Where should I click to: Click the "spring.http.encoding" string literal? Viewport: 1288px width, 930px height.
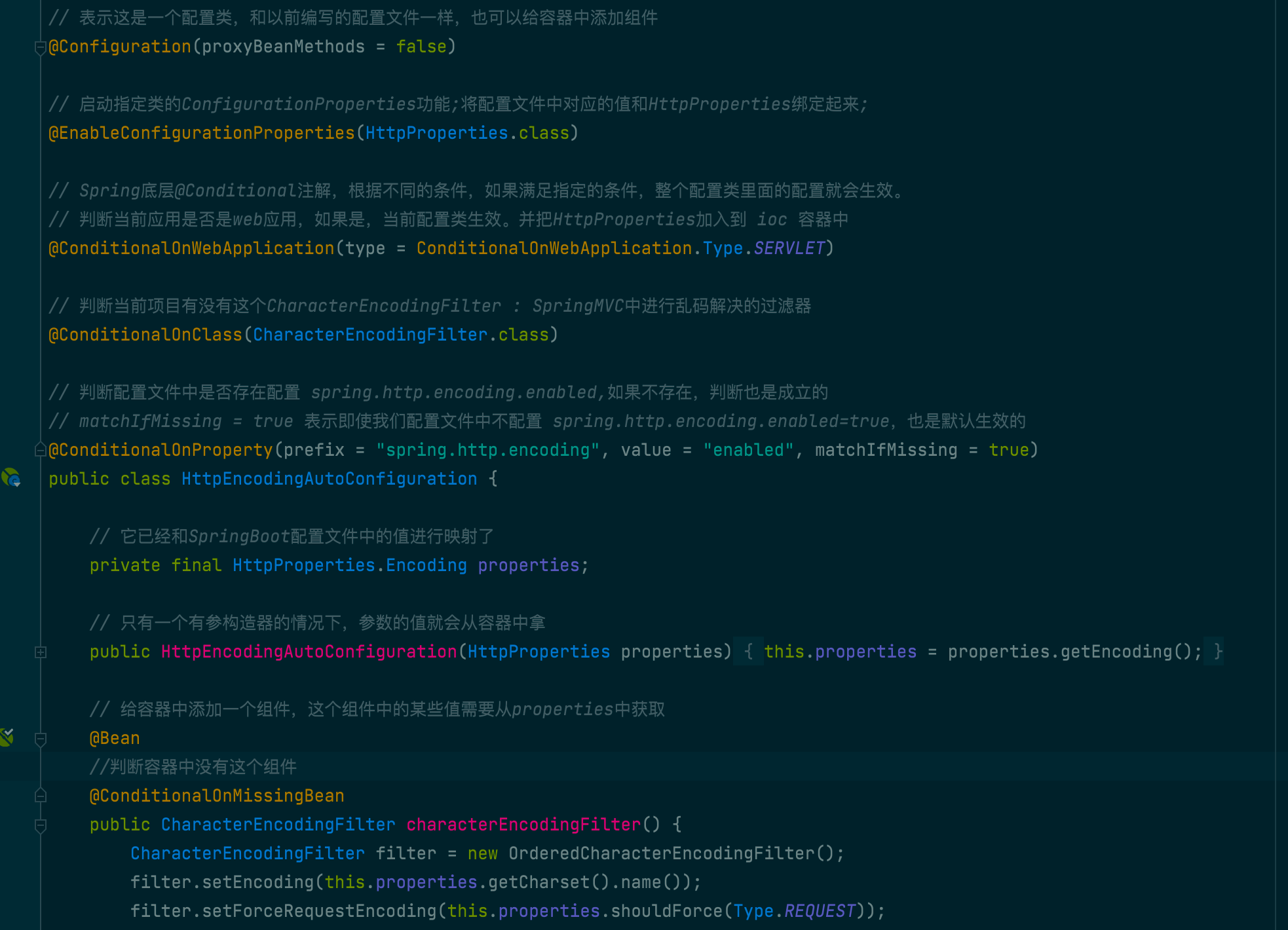487,450
